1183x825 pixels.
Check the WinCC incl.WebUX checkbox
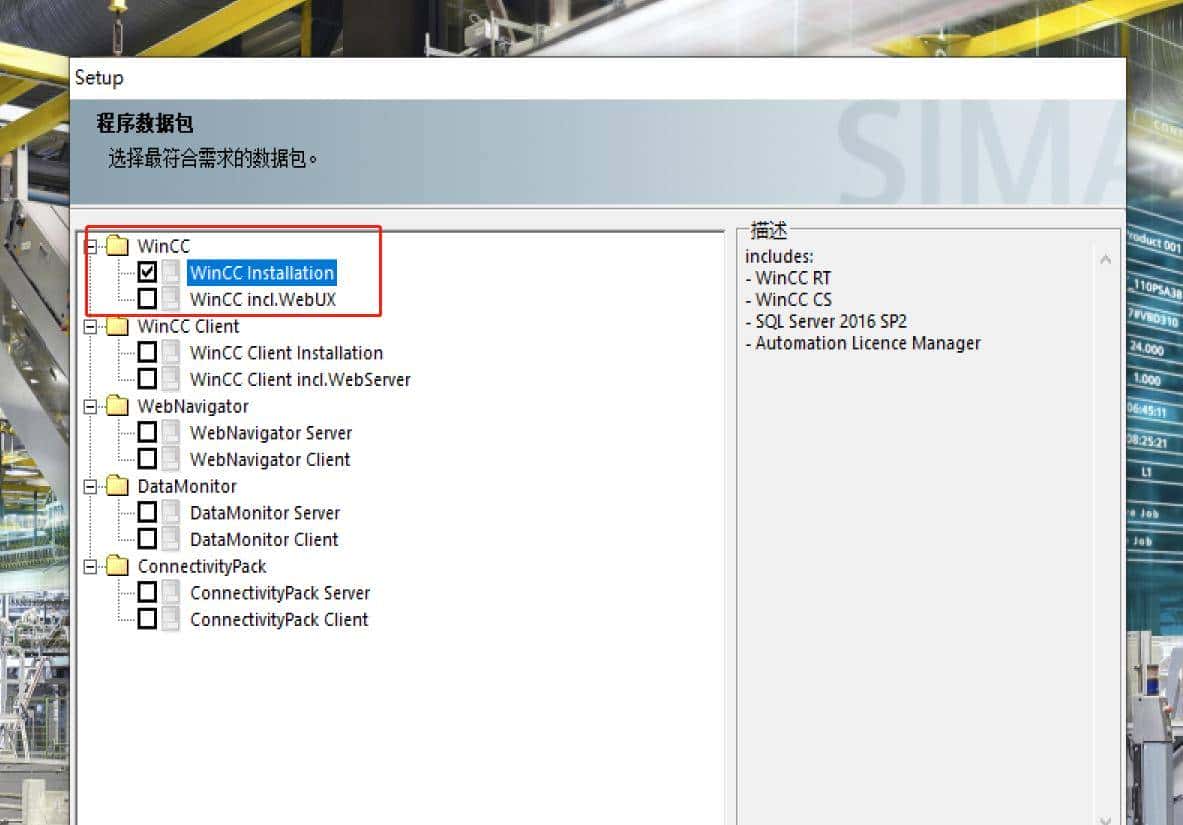148,298
